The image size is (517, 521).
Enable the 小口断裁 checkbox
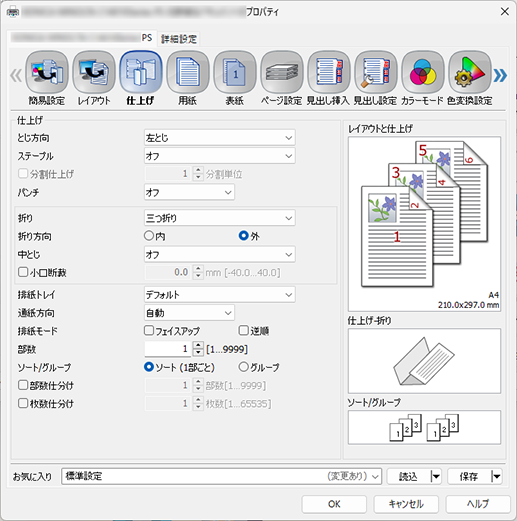(23, 272)
